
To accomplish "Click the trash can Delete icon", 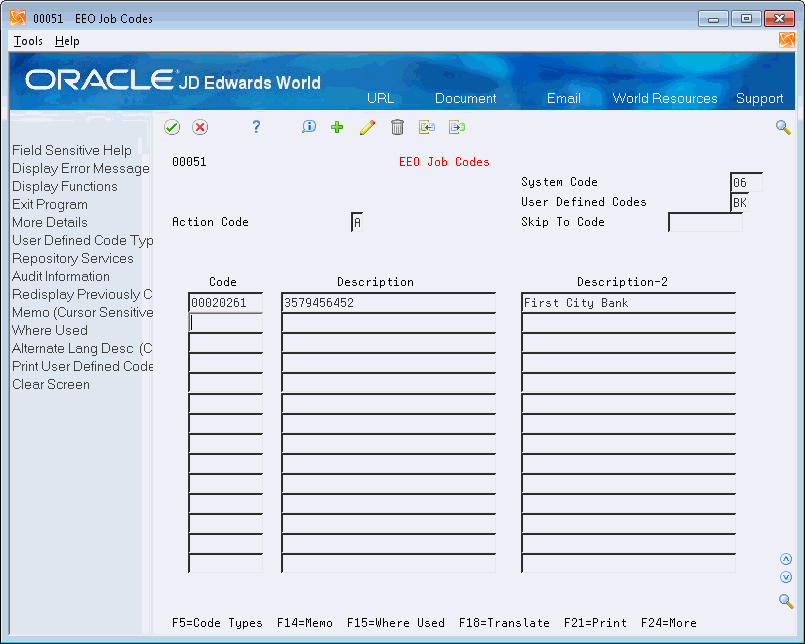I will pos(397,127).
